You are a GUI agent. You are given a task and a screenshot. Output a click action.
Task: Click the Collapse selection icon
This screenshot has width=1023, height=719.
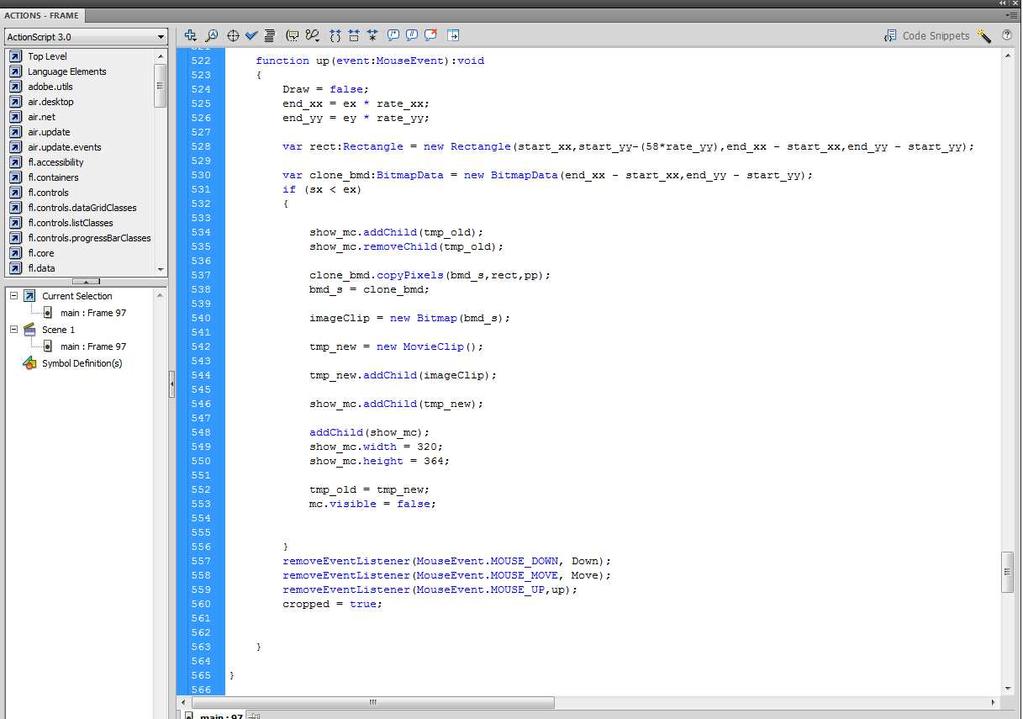(354, 35)
